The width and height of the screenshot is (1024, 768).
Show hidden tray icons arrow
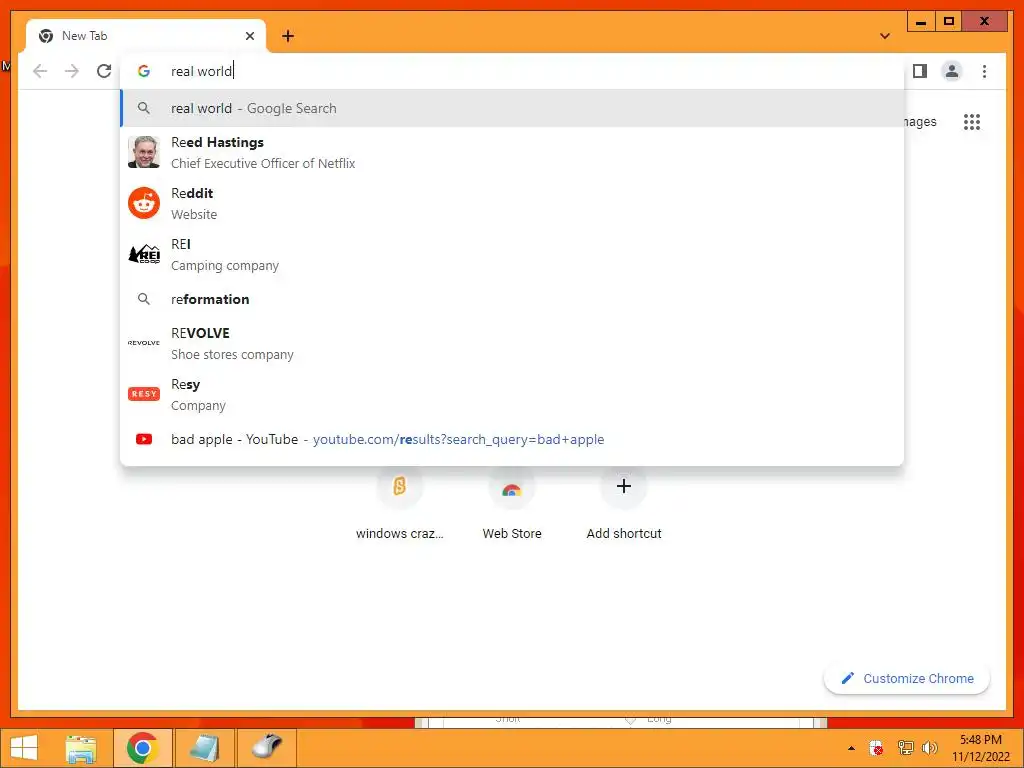pos(851,748)
